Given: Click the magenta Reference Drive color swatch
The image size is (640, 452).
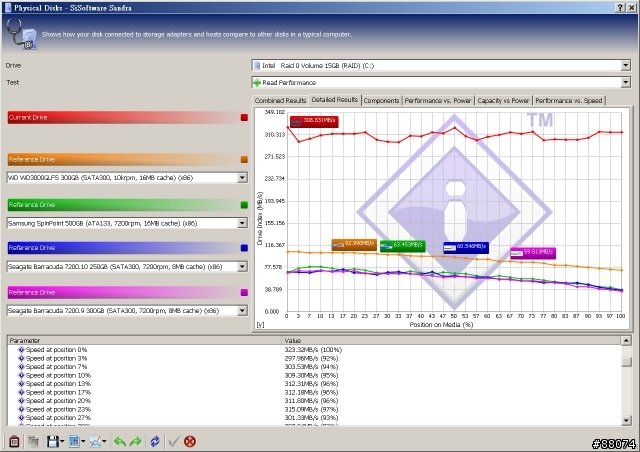Looking at the screenshot, I should click(244, 292).
